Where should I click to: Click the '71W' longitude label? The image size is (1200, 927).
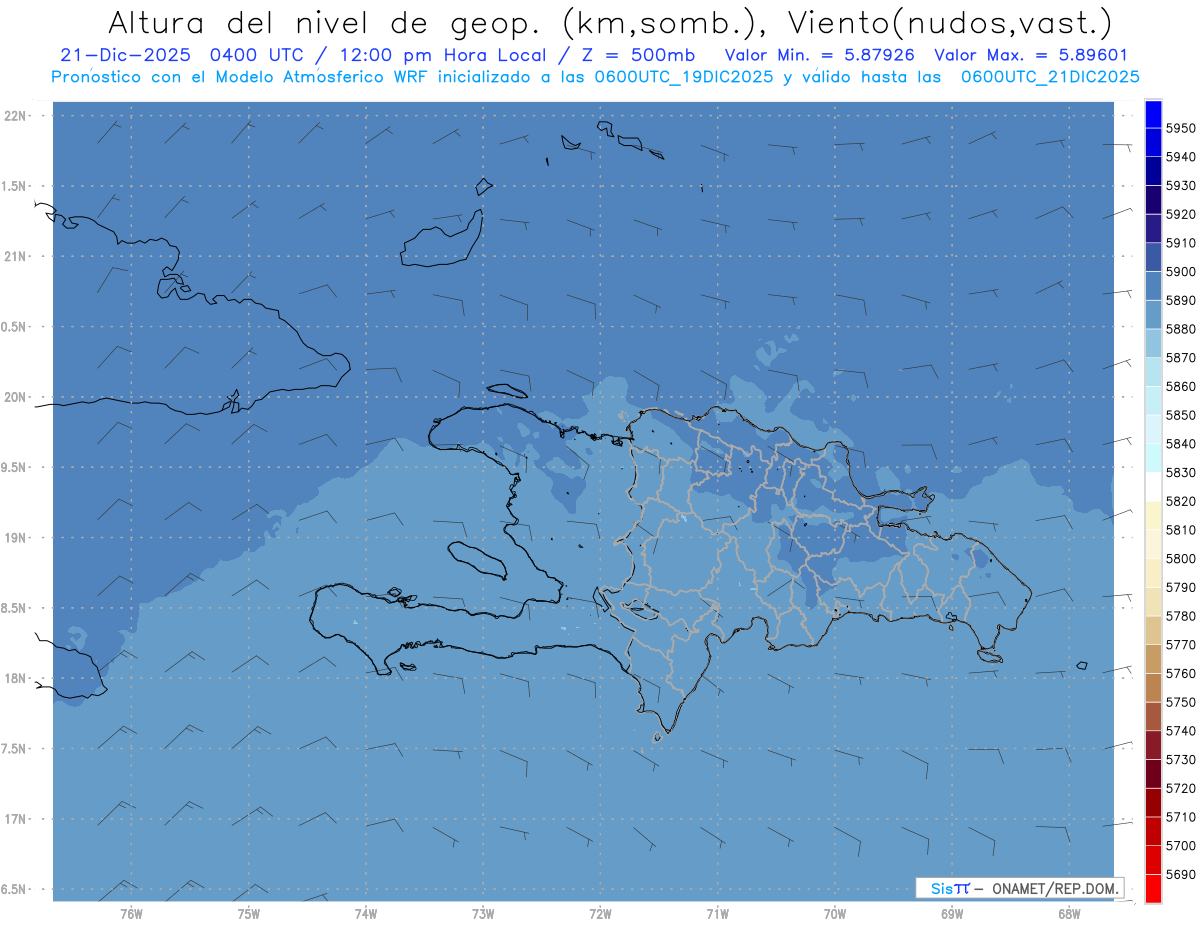click(717, 913)
